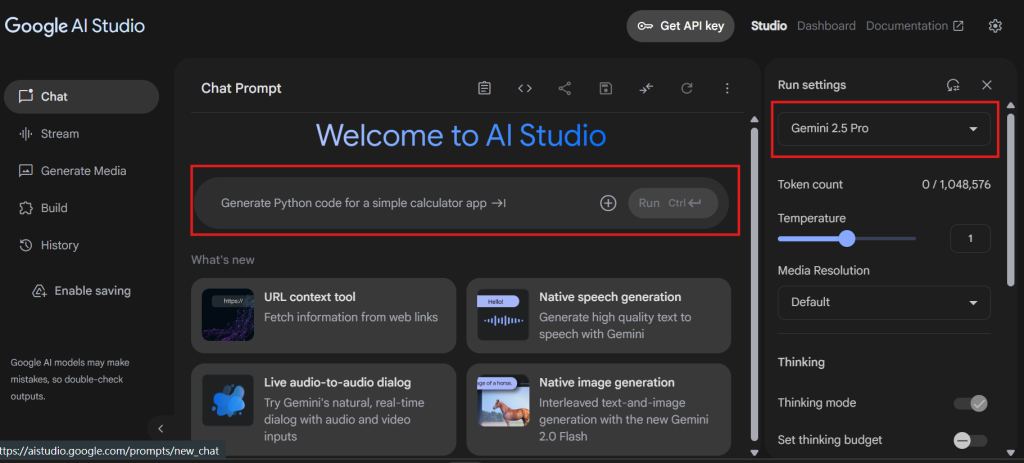Click the URL context tool thumbnail

pyautogui.click(x=228, y=315)
